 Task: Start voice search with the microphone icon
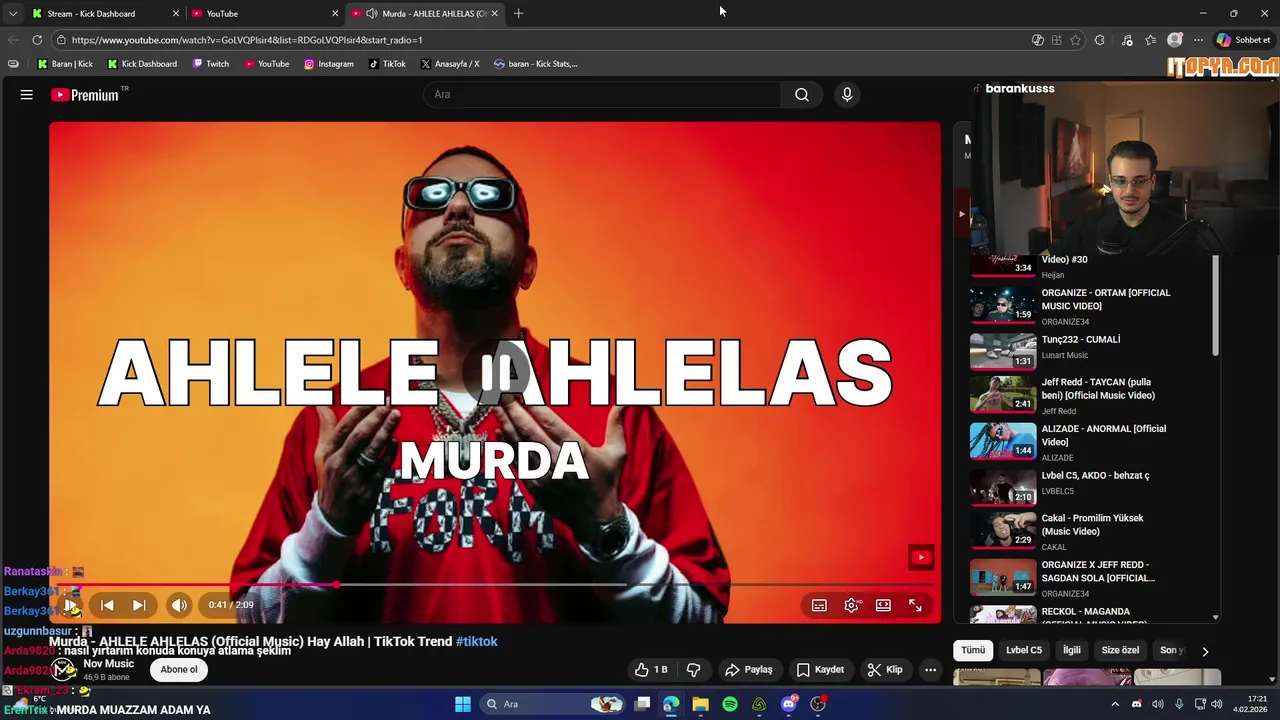pos(847,95)
